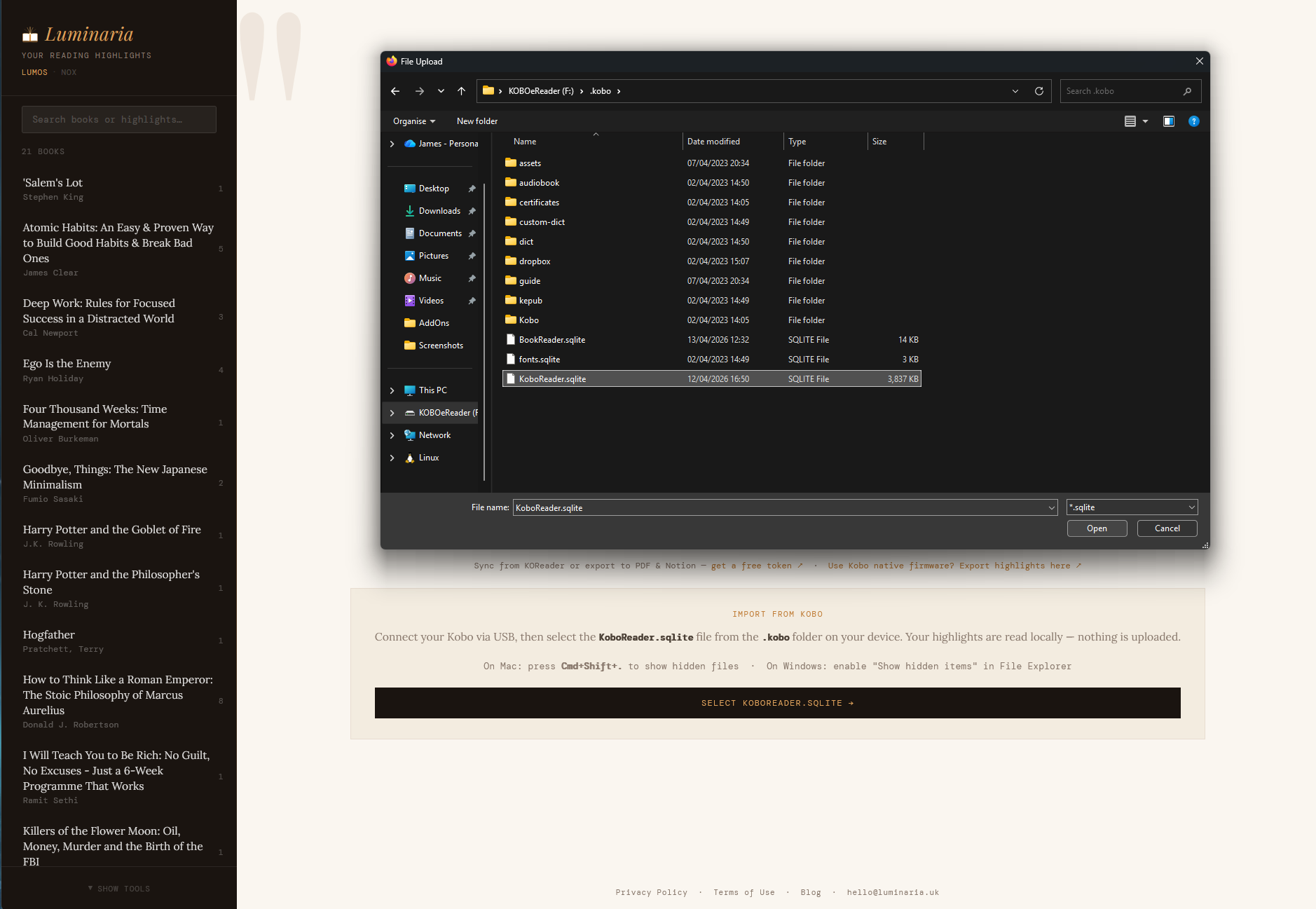Screen dimensions: 1316x909
Task: Open the Privacy Policy link
Action: pos(651,892)
